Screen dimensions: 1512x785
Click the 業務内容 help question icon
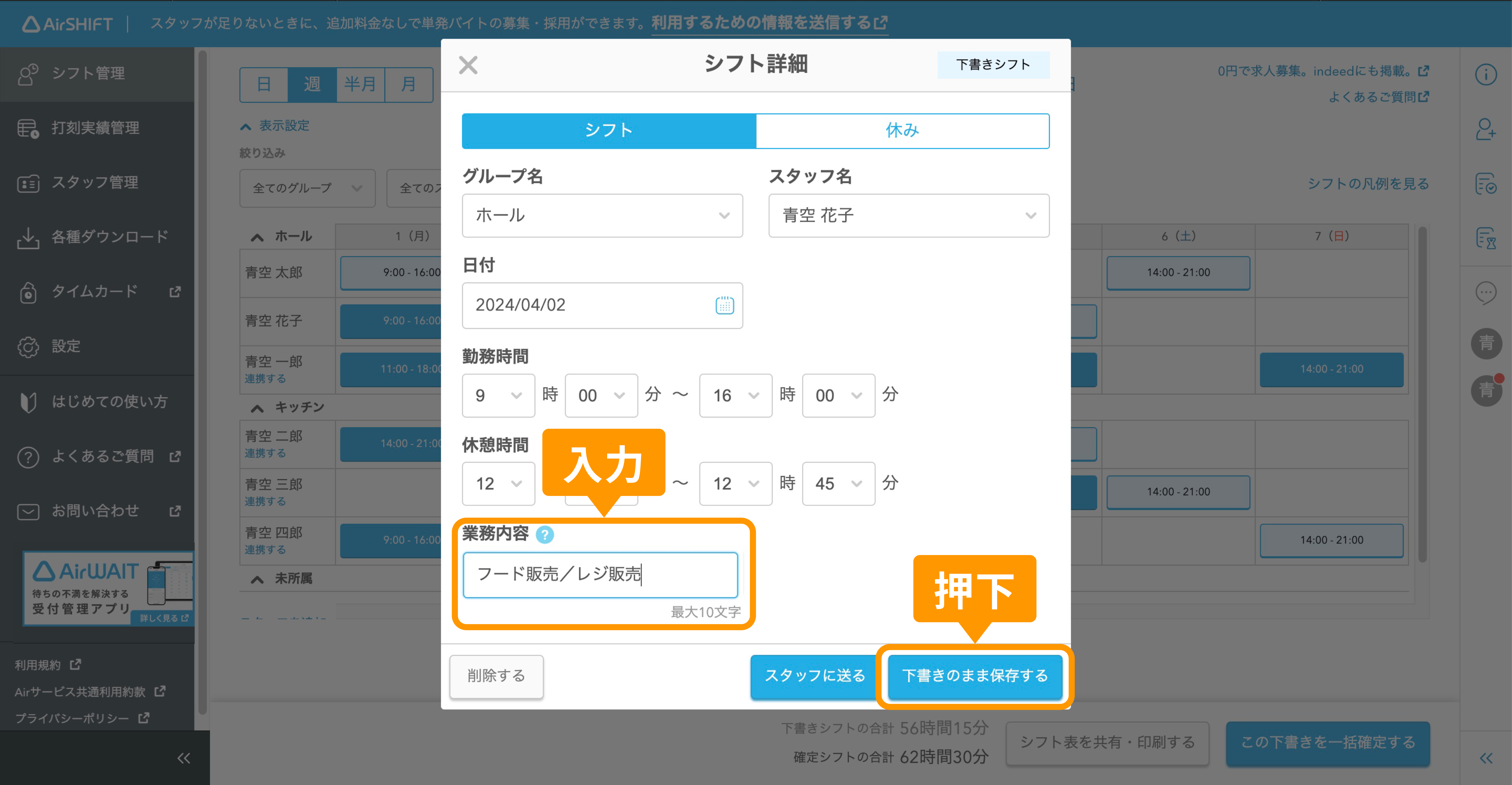click(545, 534)
